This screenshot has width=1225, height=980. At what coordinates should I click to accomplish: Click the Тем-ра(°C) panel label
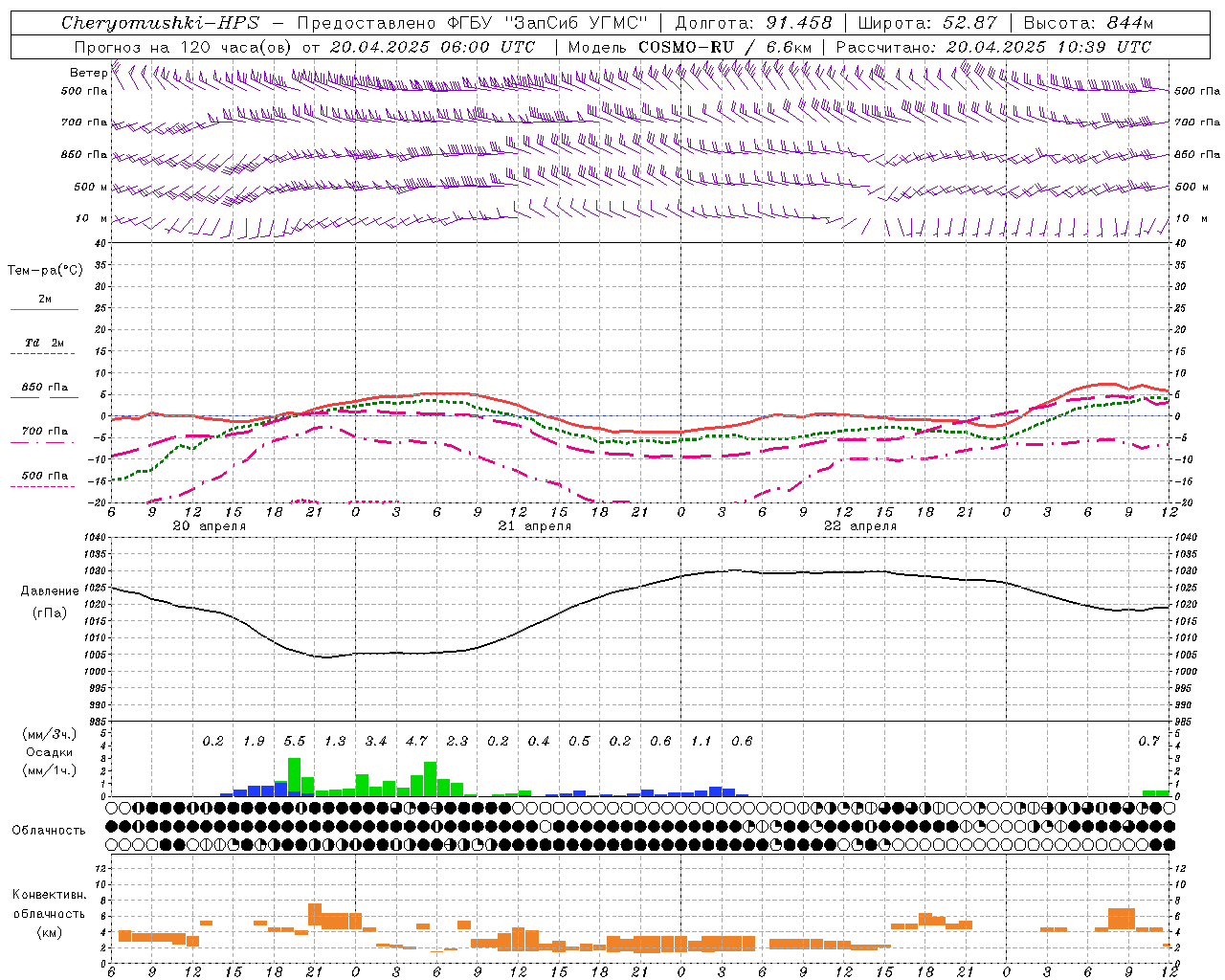click(x=45, y=271)
